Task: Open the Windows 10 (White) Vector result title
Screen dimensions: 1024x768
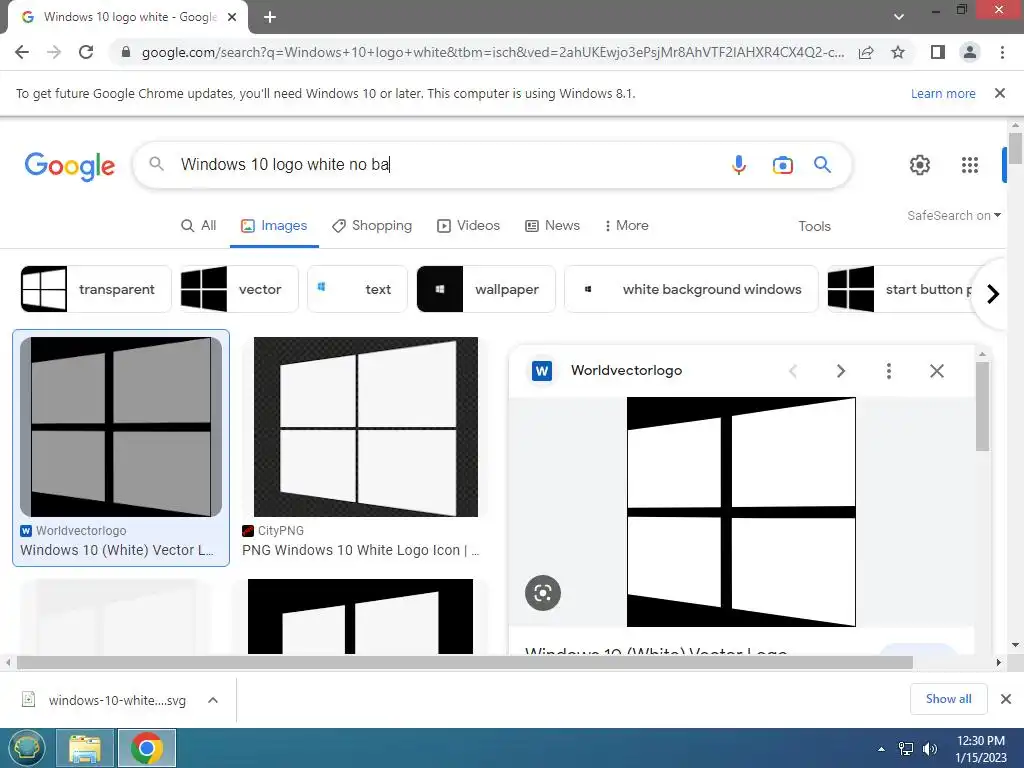Action: (x=117, y=550)
